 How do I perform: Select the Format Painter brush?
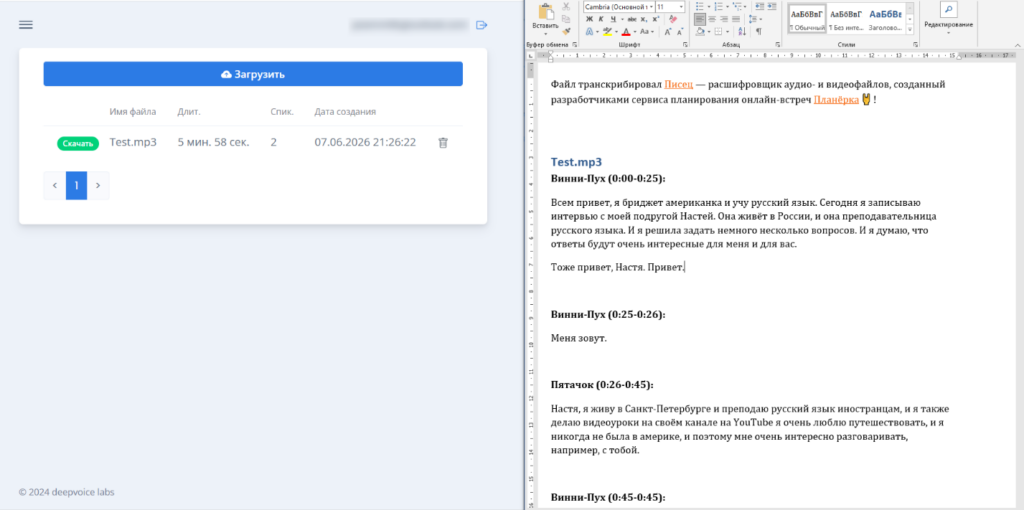point(566,31)
